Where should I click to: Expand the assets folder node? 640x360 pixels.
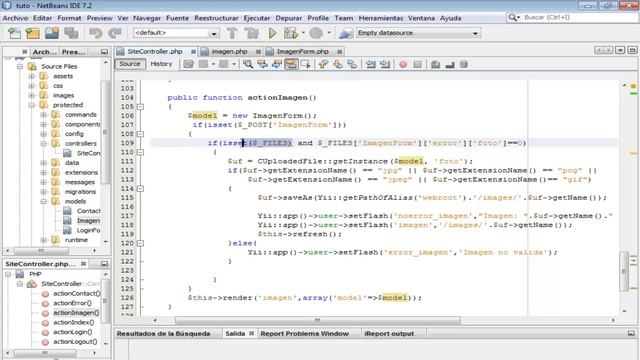(x=31, y=76)
